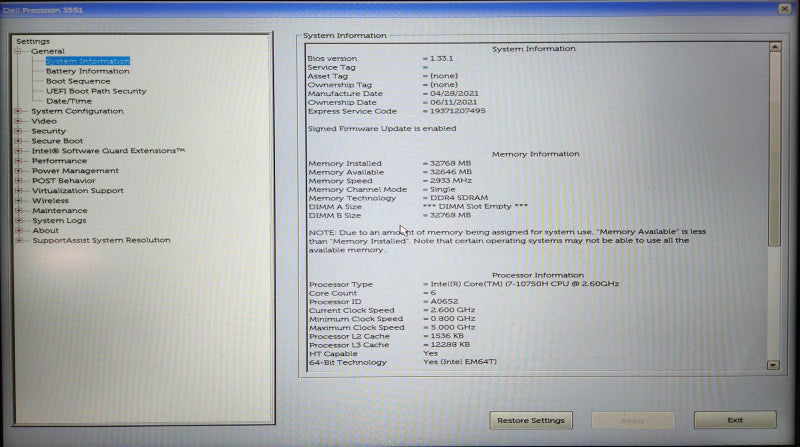Viewport: 800px width, 447px height.
Task: Select Power Management category label
Action: [75, 170]
